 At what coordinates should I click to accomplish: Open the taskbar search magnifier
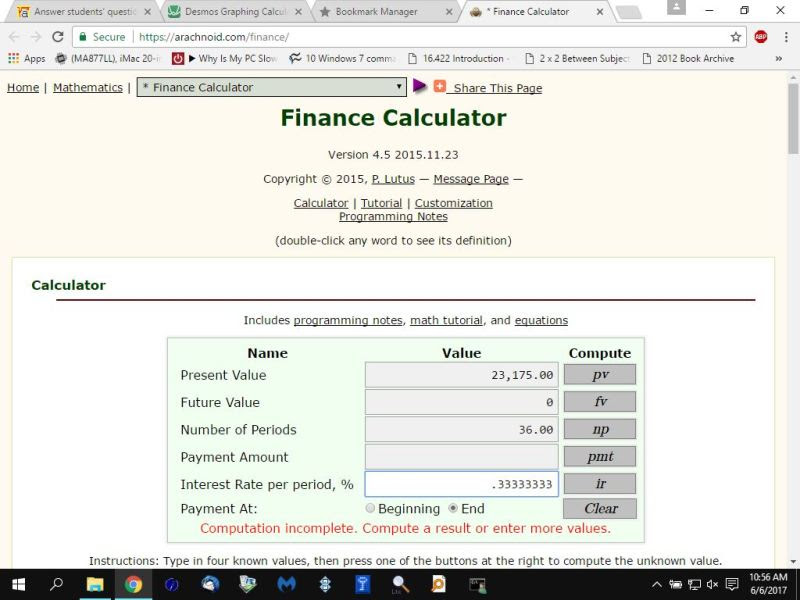56,584
